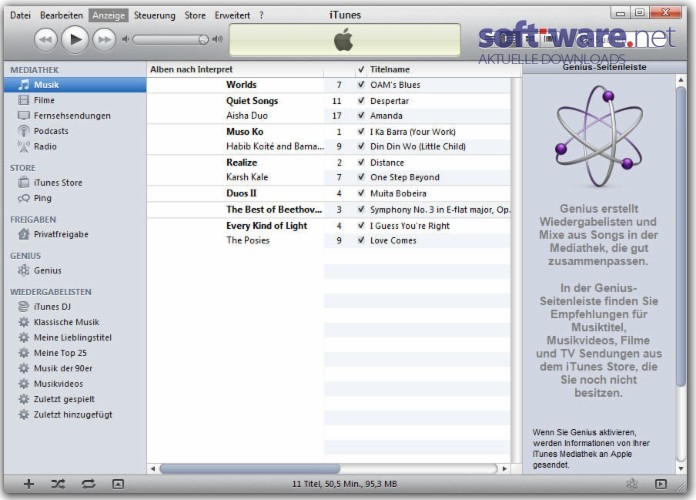
Task: Toggle shuffle playback icon
Action: [x=58, y=484]
